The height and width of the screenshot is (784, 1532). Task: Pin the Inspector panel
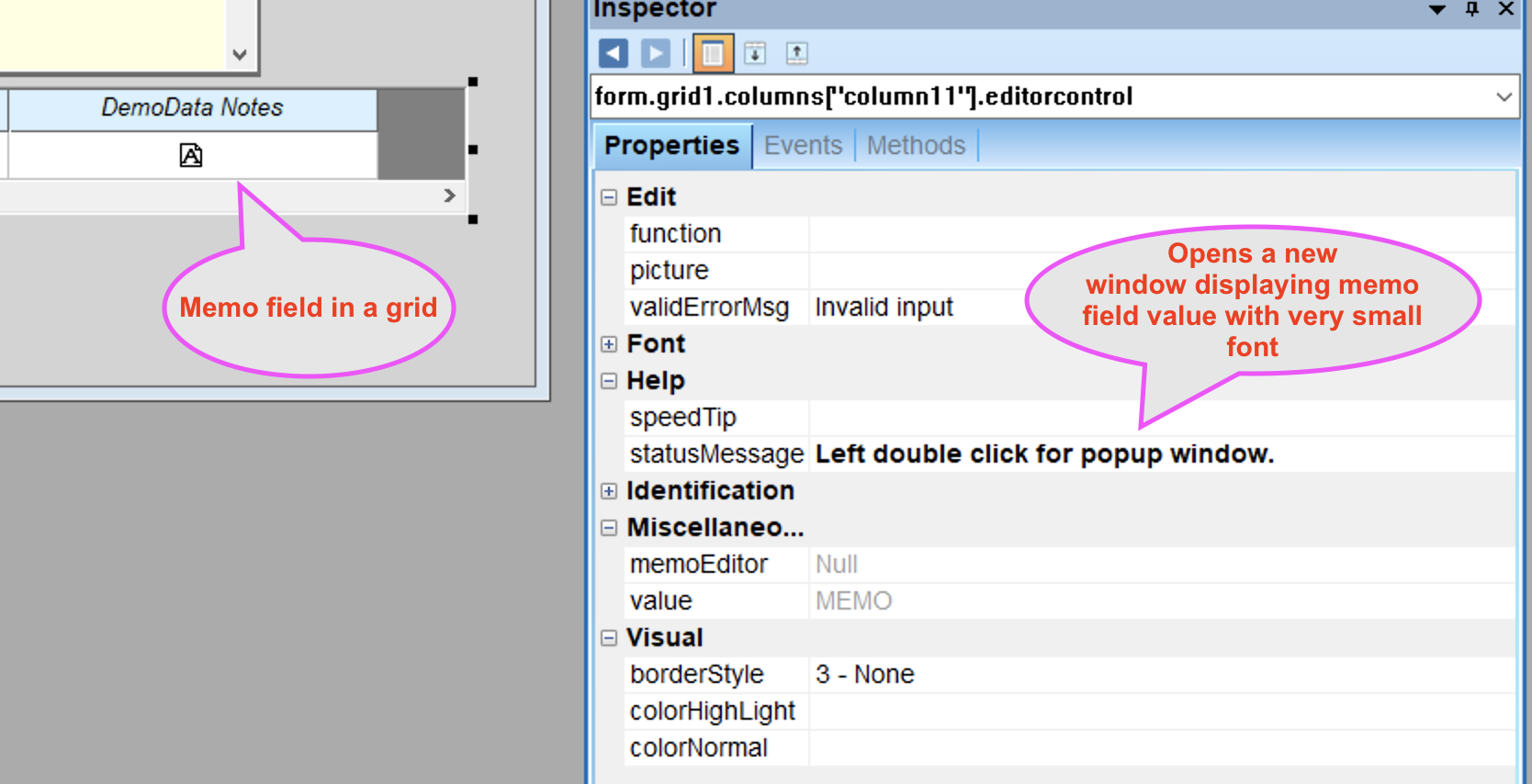(x=1472, y=9)
